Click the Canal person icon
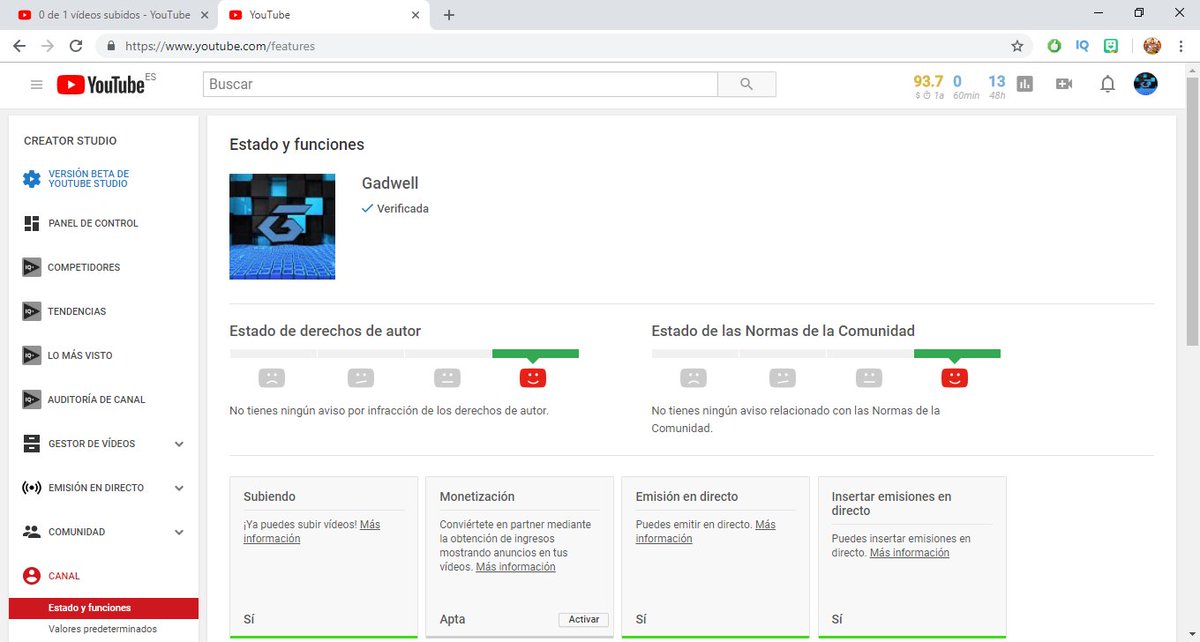The image size is (1200, 642). tap(31, 576)
